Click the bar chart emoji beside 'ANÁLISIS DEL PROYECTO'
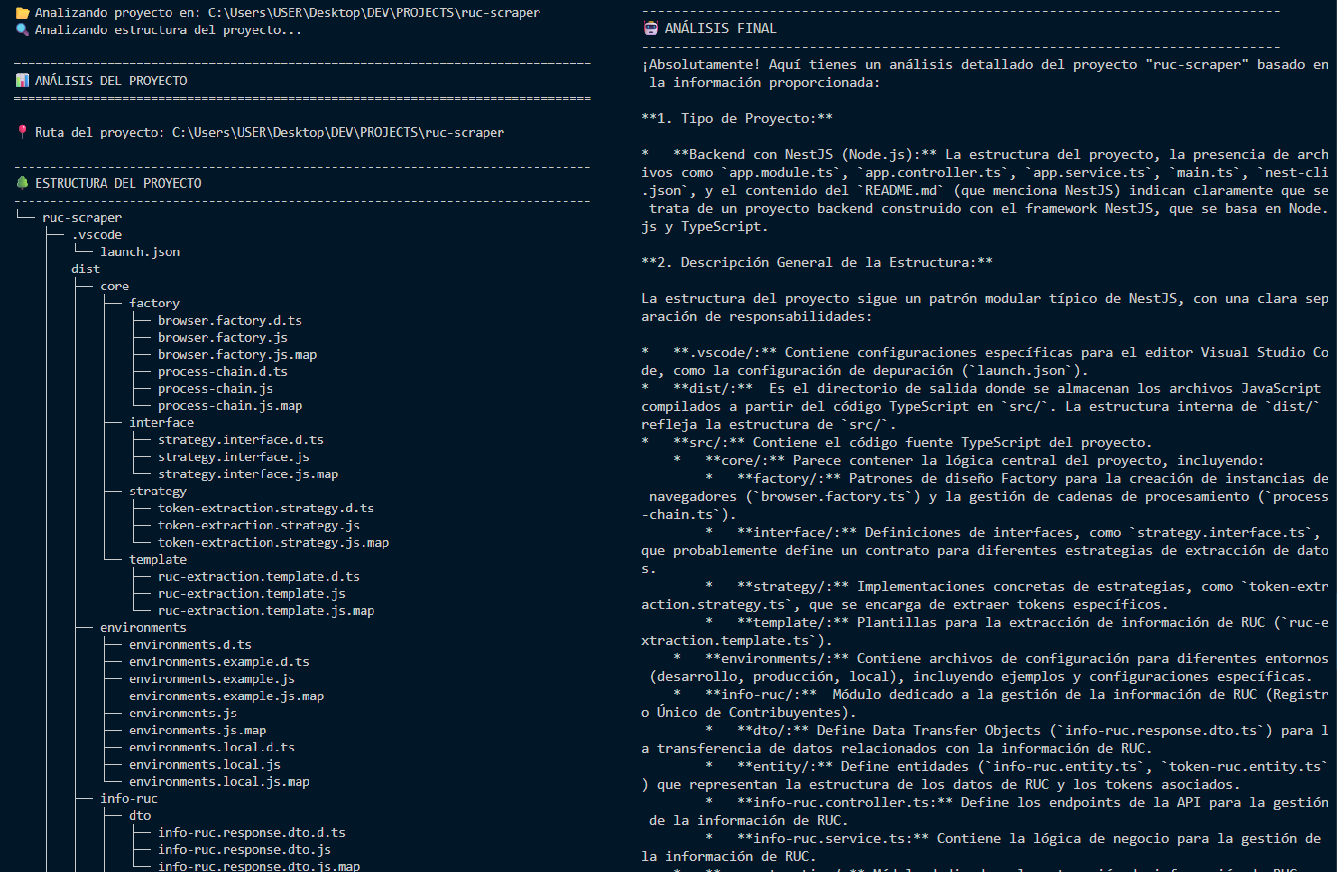This screenshot has width=1337, height=872. pos(22,81)
